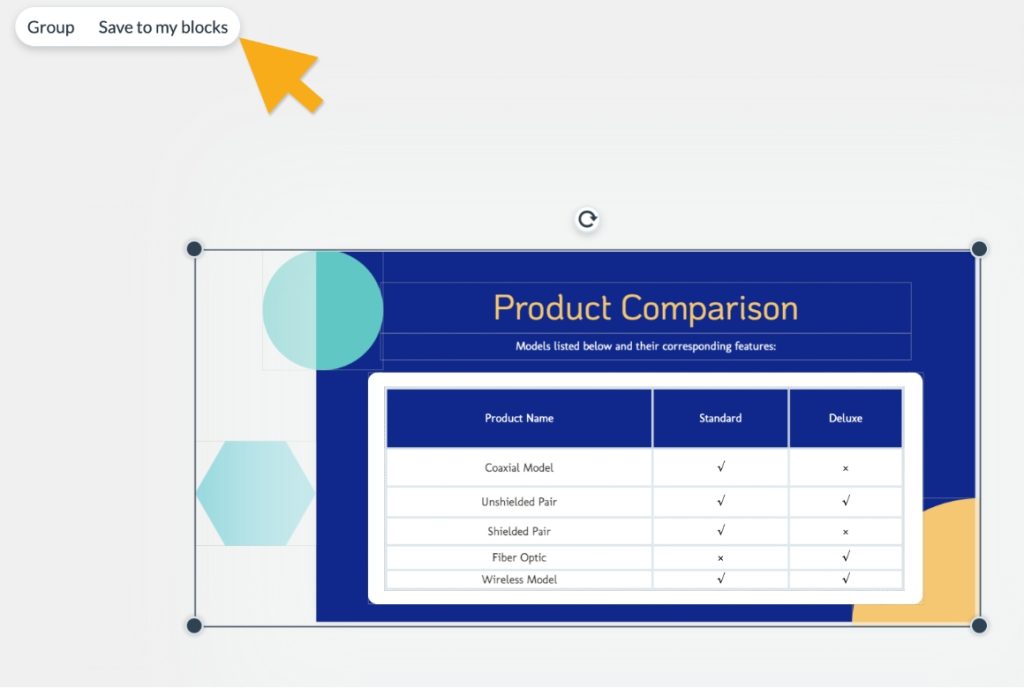Image resolution: width=1024 pixels, height=689 pixels.
Task: Click the top-right selection handle
Action: coord(977,248)
